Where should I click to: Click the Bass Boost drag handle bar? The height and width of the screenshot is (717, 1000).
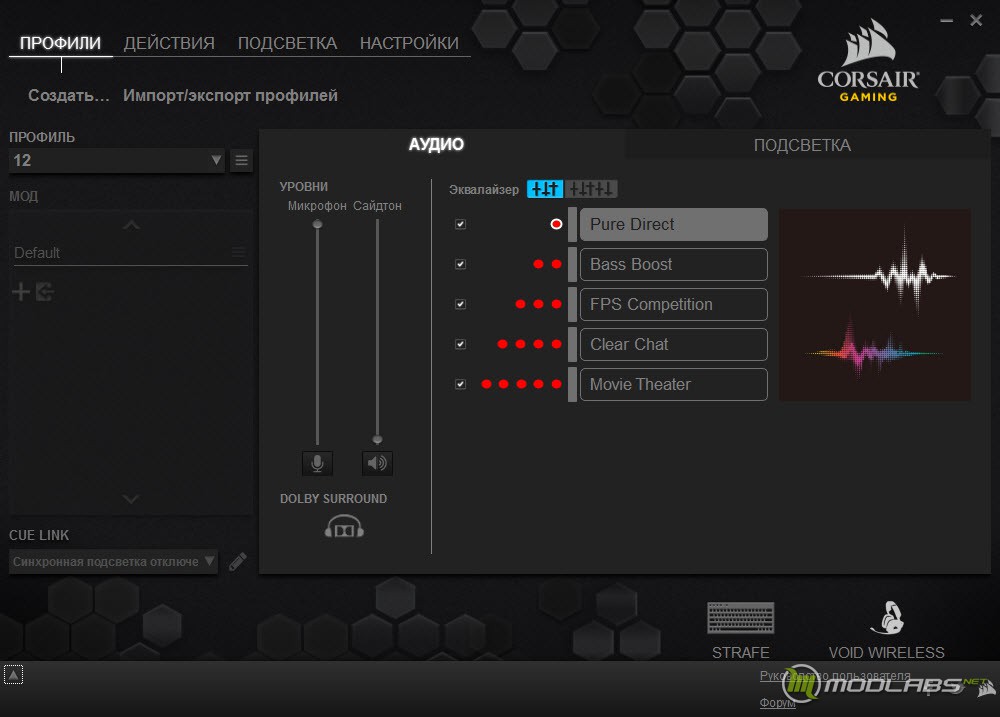pos(572,264)
